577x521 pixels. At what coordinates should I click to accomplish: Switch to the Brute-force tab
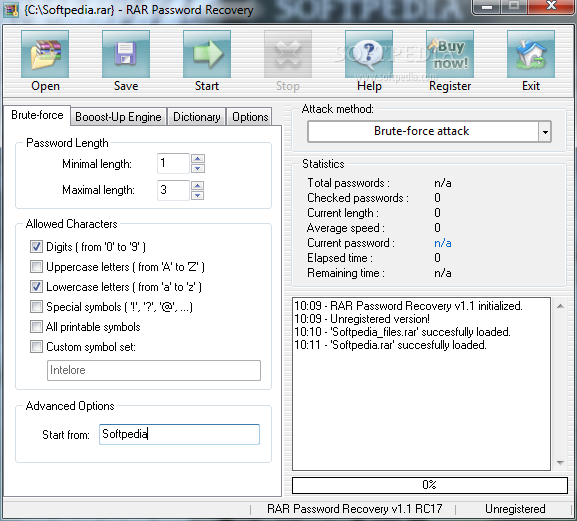37,115
